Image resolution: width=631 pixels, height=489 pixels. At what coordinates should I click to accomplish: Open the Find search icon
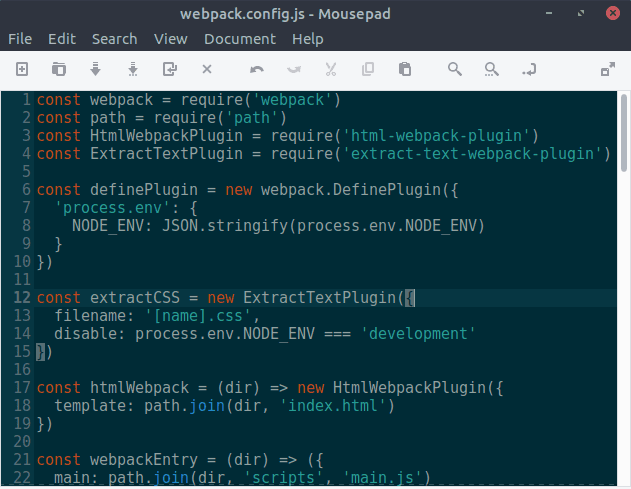(x=455, y=69)
